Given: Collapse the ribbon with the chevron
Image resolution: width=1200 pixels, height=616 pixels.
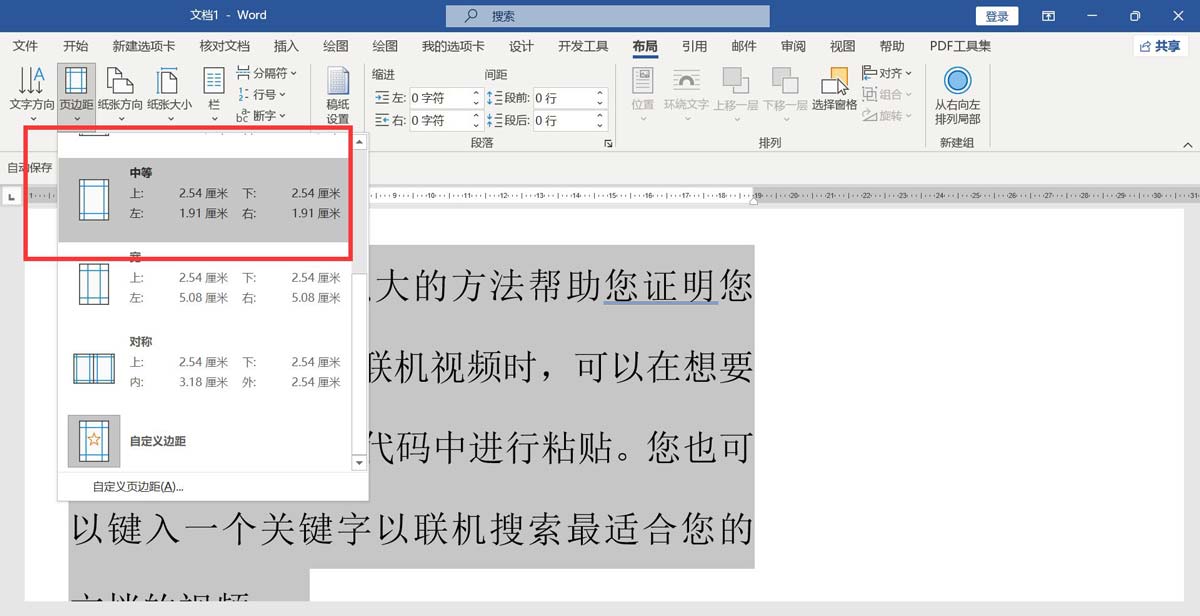Looking at the screenshot, I should coord(1187,145).
